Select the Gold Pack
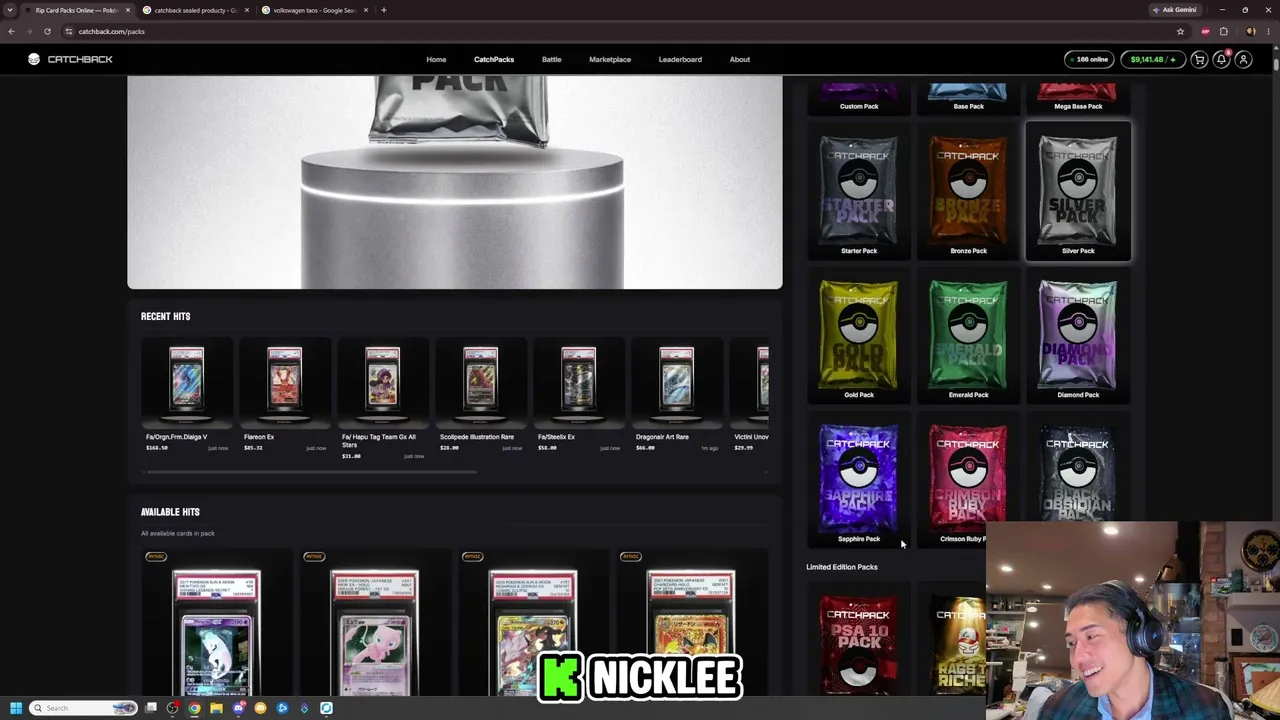1280x720 pixels. coord(859,337)
